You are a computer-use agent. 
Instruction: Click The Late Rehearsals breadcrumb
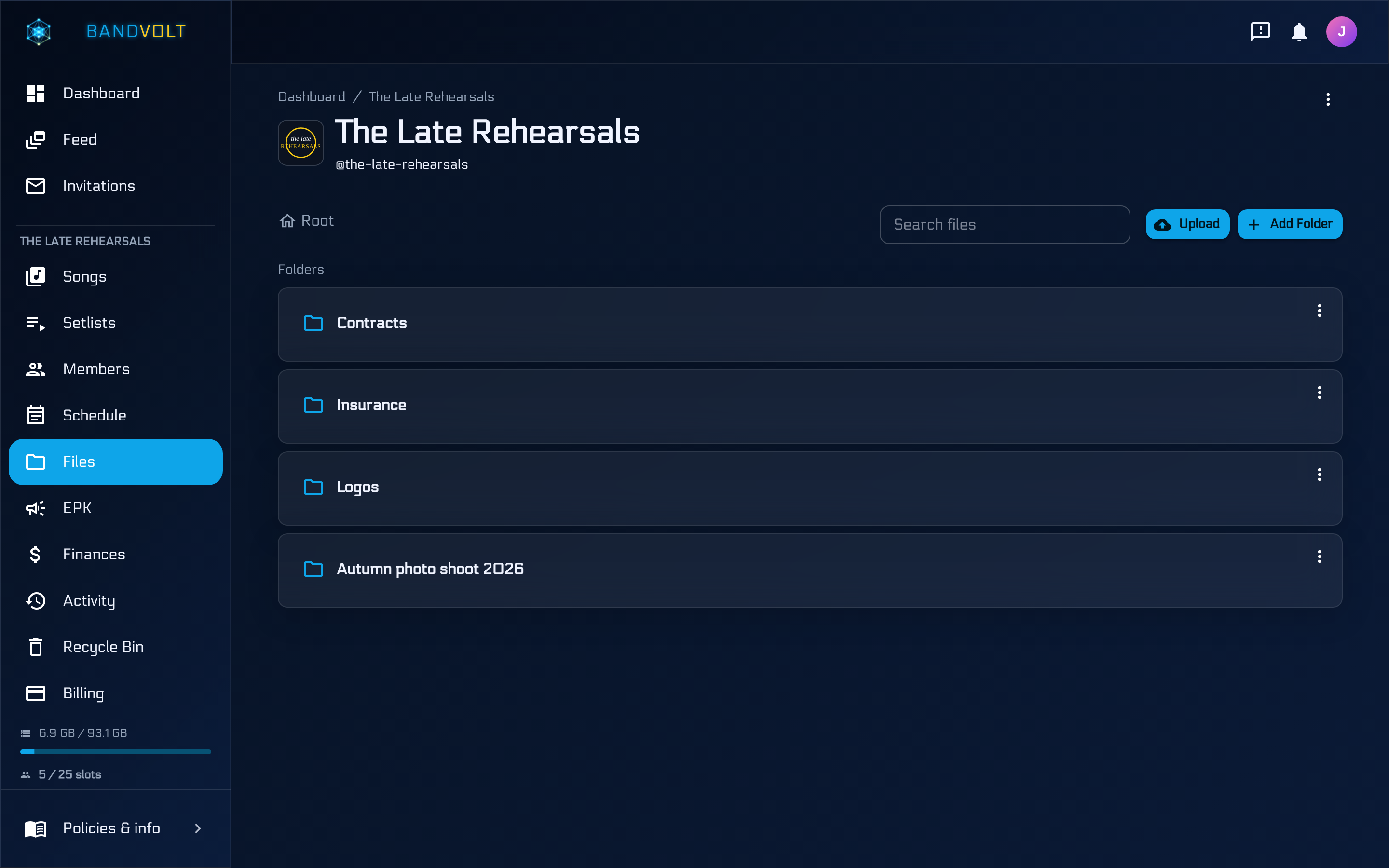pos(431,96)
